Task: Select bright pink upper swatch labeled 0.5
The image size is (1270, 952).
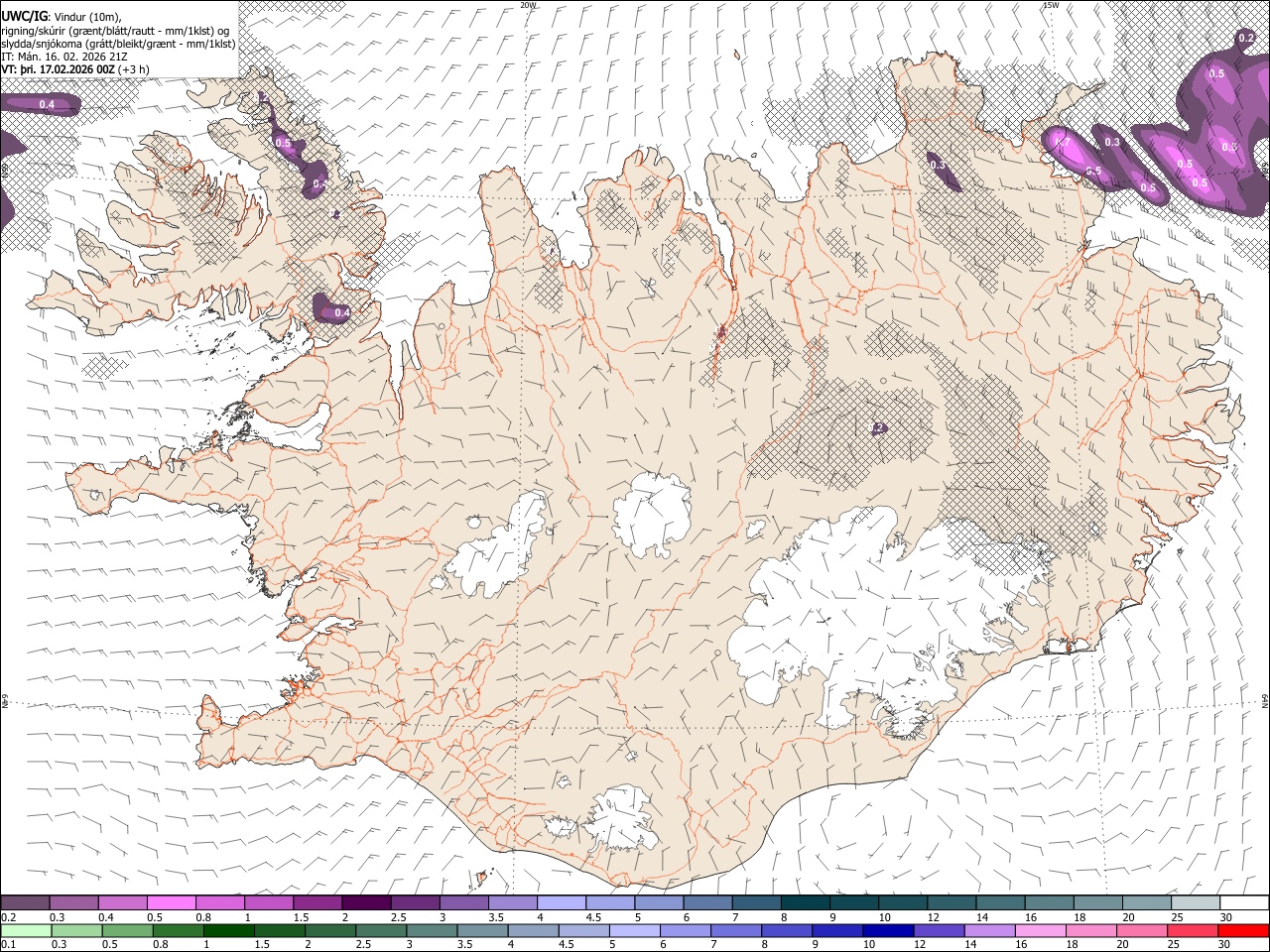Action: coord(171,903)
